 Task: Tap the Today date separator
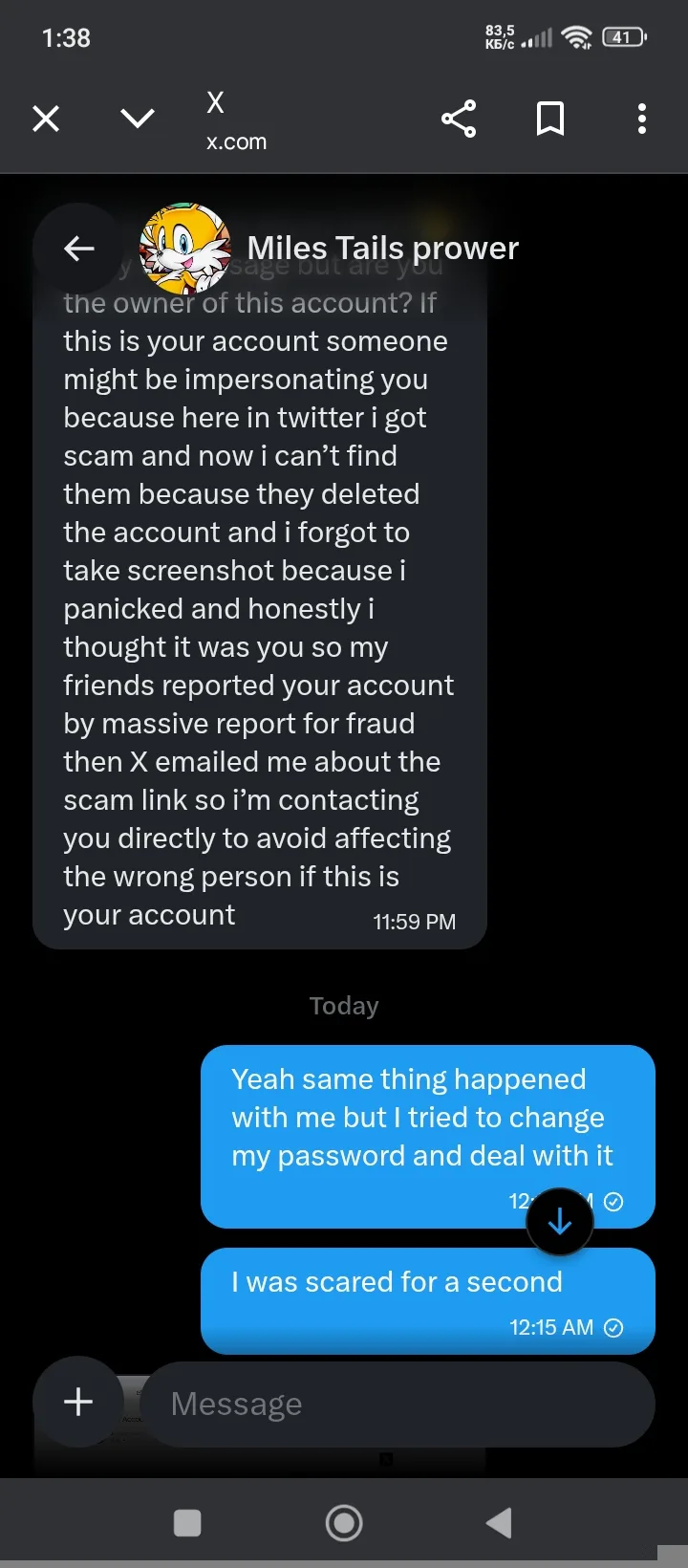click(x=344, y=1006)
